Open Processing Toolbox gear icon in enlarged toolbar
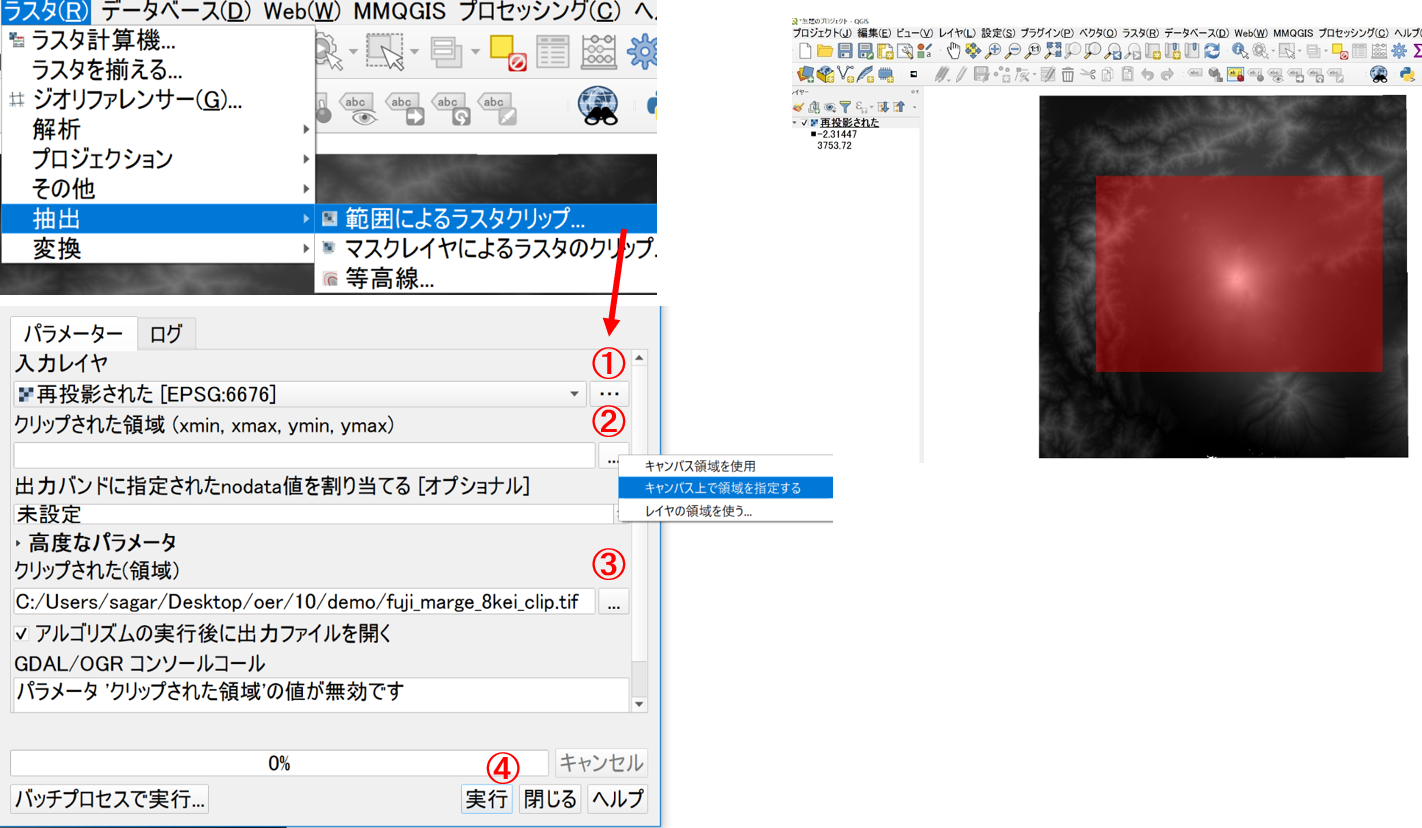This screenshot has width=1422, height=828. coord(642,51)
